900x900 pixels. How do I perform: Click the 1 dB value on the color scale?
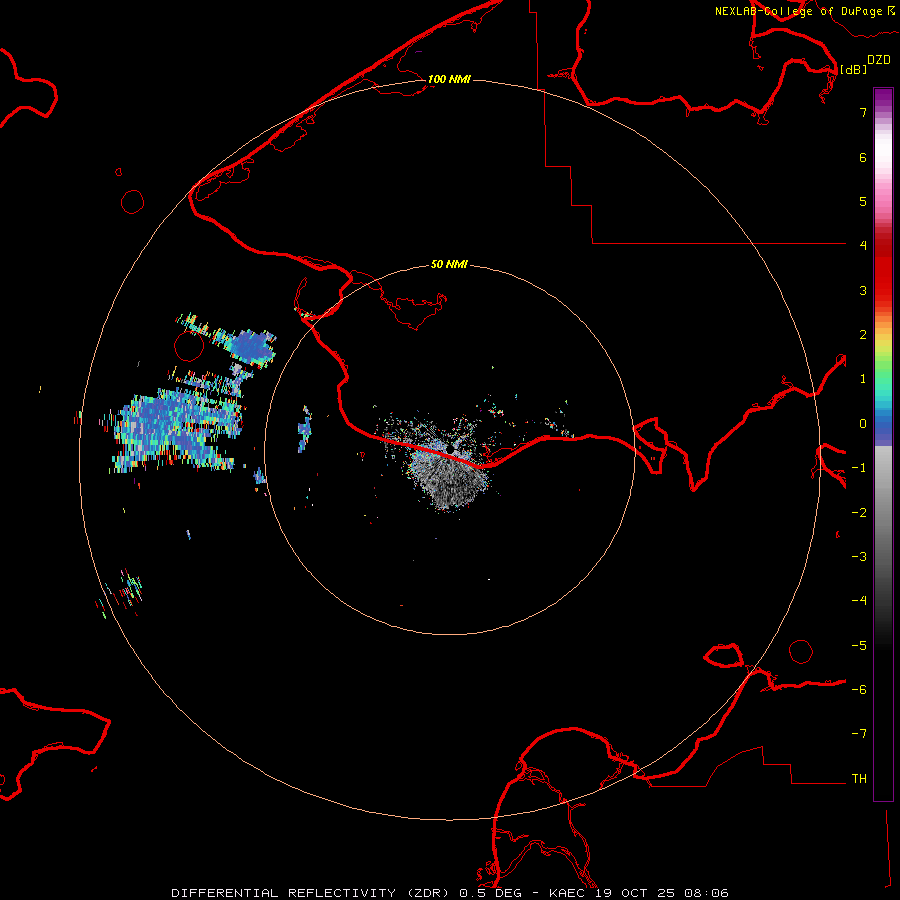click(x=863, y=379)
